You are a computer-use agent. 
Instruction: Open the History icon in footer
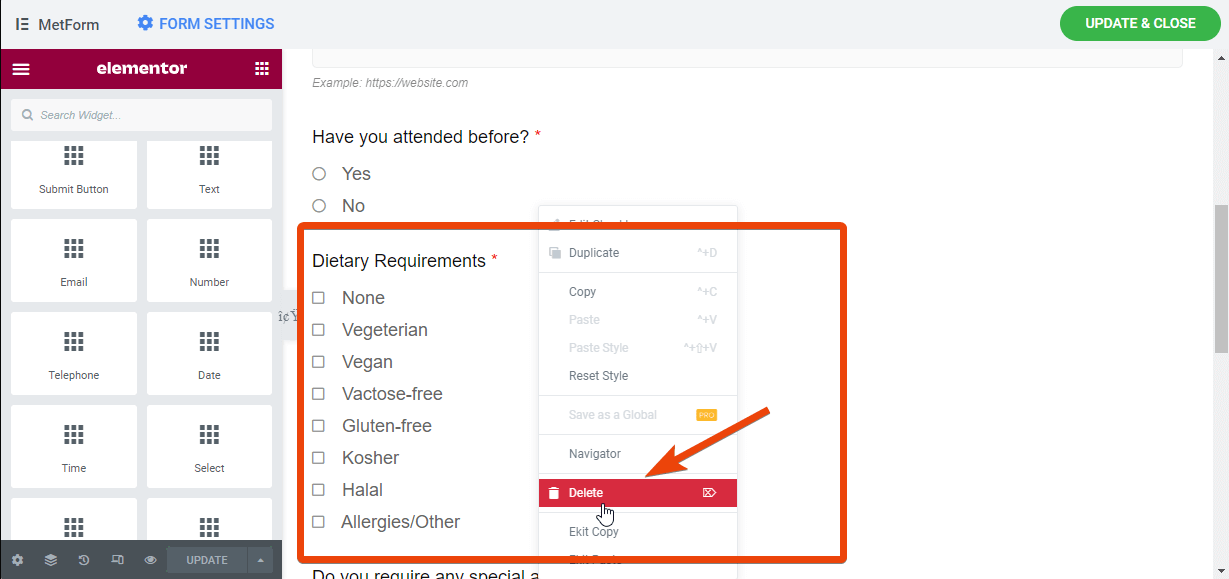tap(84, 560)
